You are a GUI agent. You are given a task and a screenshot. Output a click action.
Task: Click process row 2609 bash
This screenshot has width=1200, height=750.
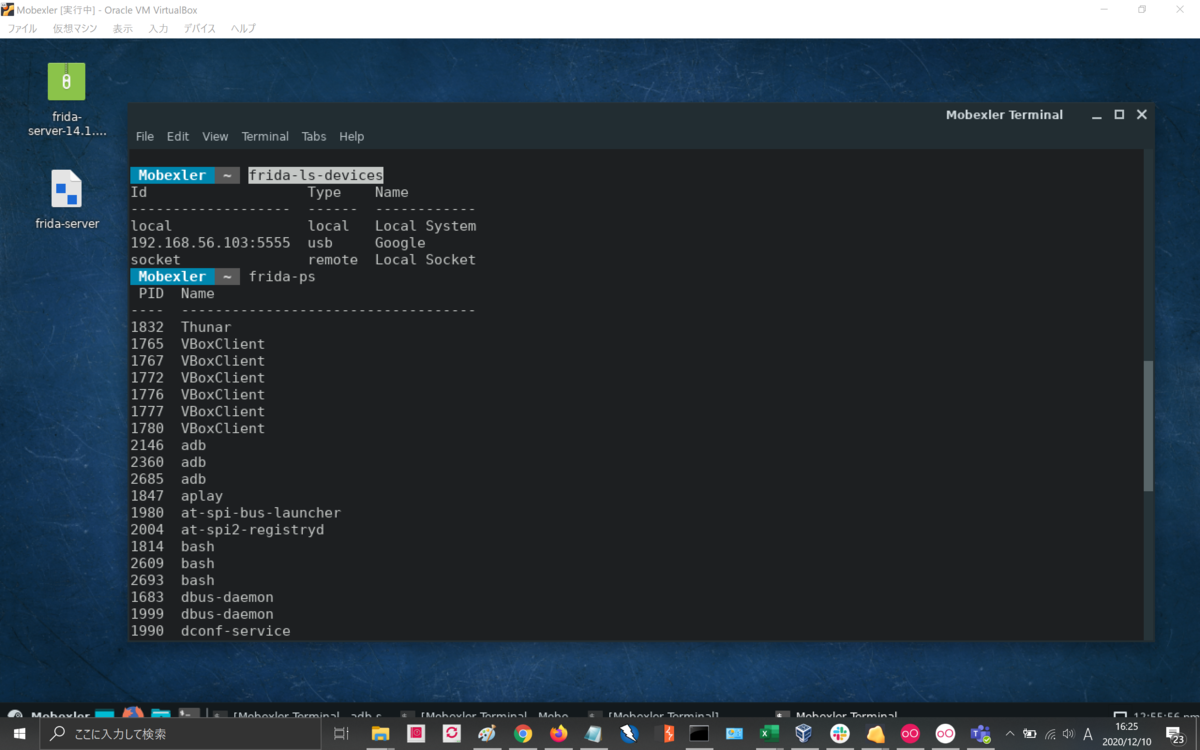pos(173,564)
